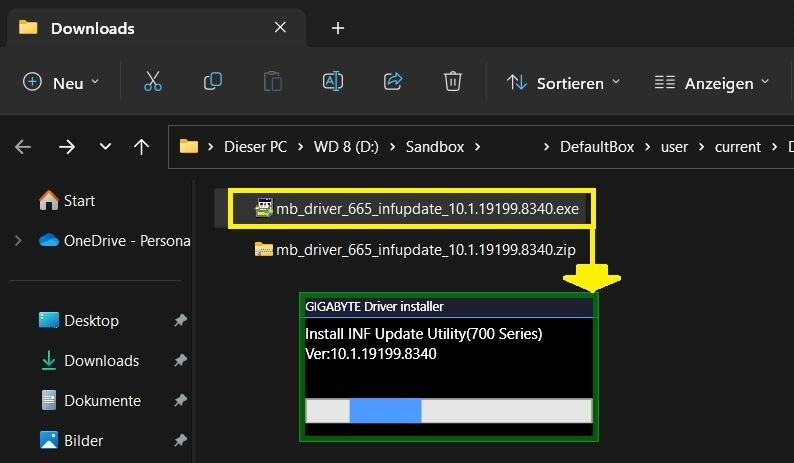
Task: Expand the OneDrive tree node
Action: 18,241
